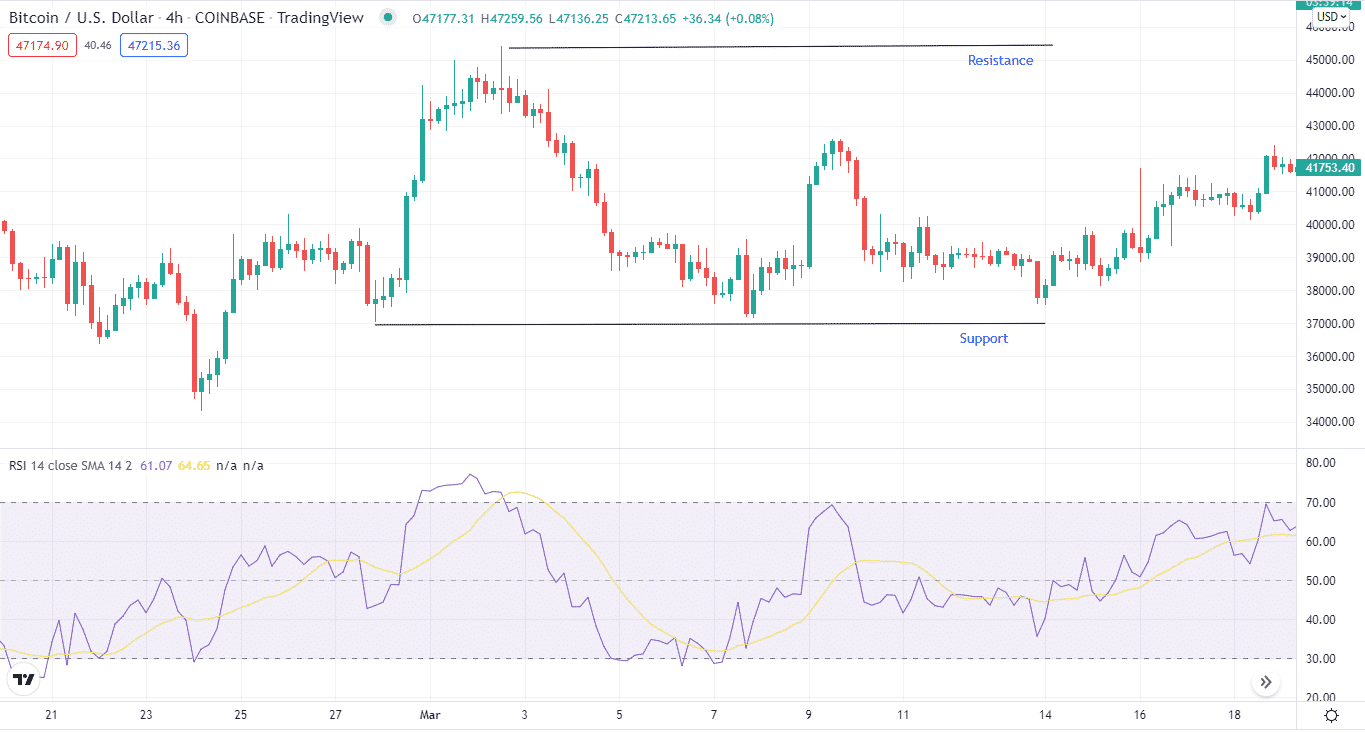Click the 70.00 RSI axis label
This screenshot has height=733, width=1365.
(x=1321, y=503)
